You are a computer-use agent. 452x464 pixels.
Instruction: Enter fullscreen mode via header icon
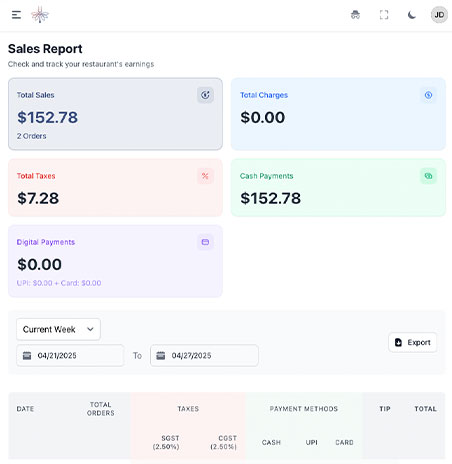pos(384,15)
